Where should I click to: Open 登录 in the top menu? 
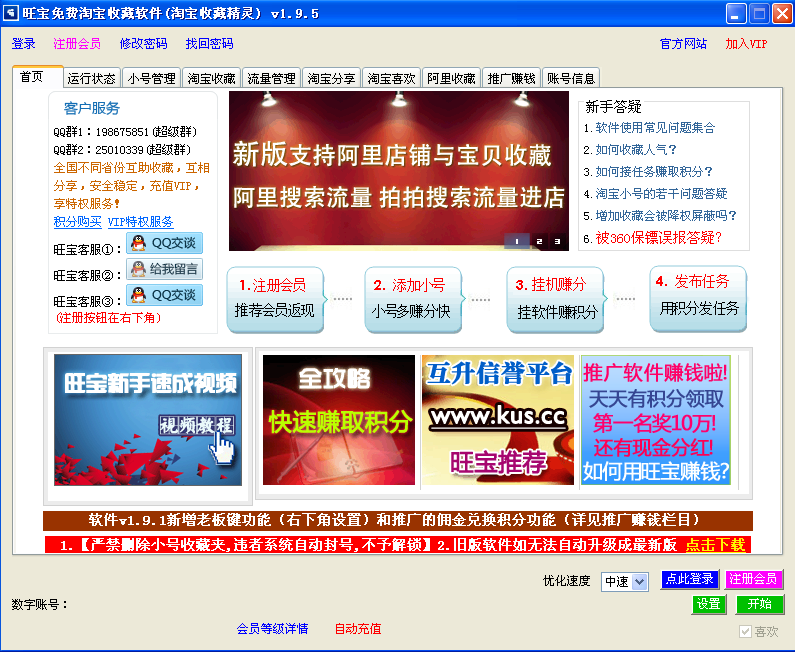[24, 44]
